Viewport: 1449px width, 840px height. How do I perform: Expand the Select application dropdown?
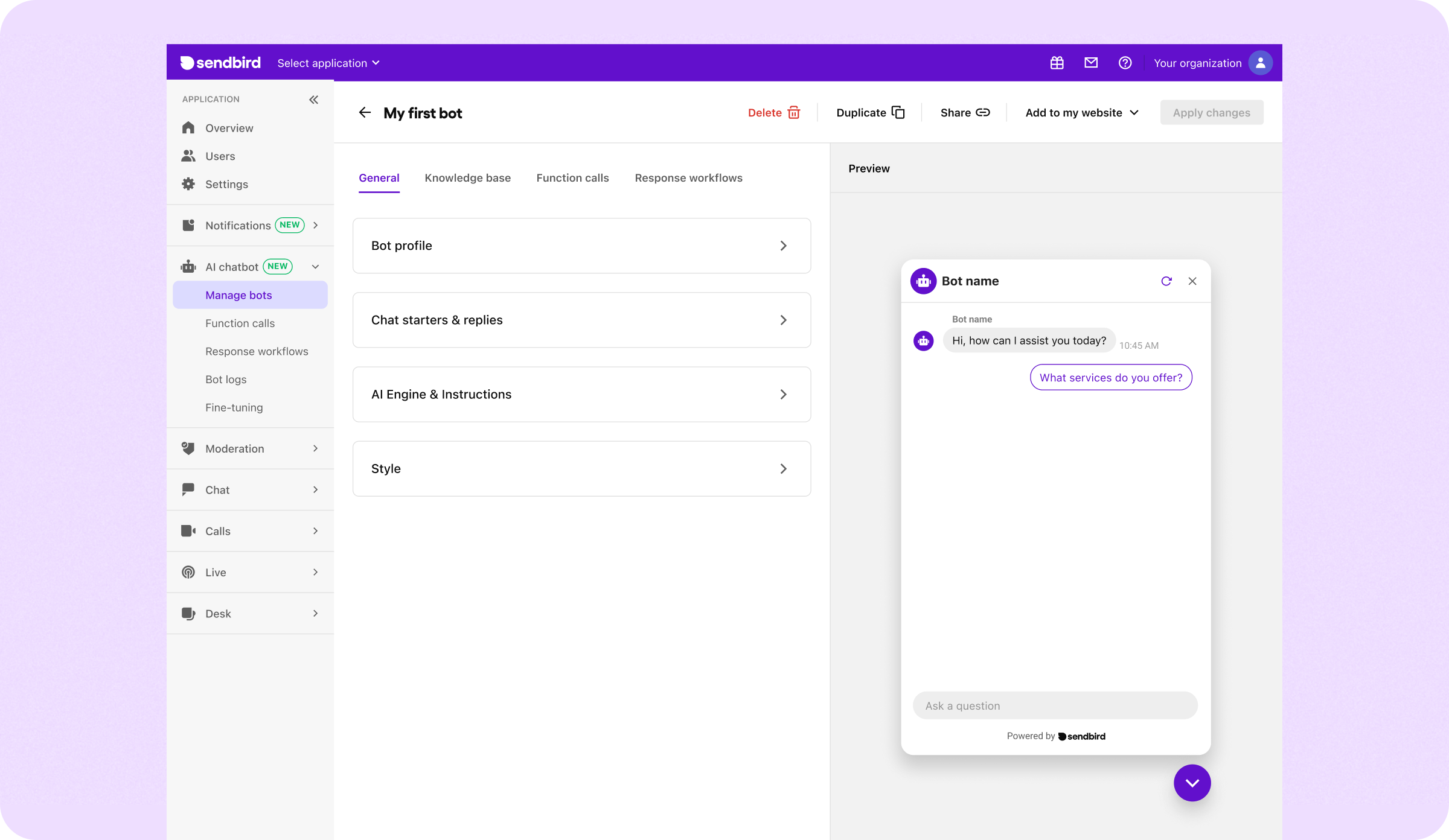[x=328, y=63]
